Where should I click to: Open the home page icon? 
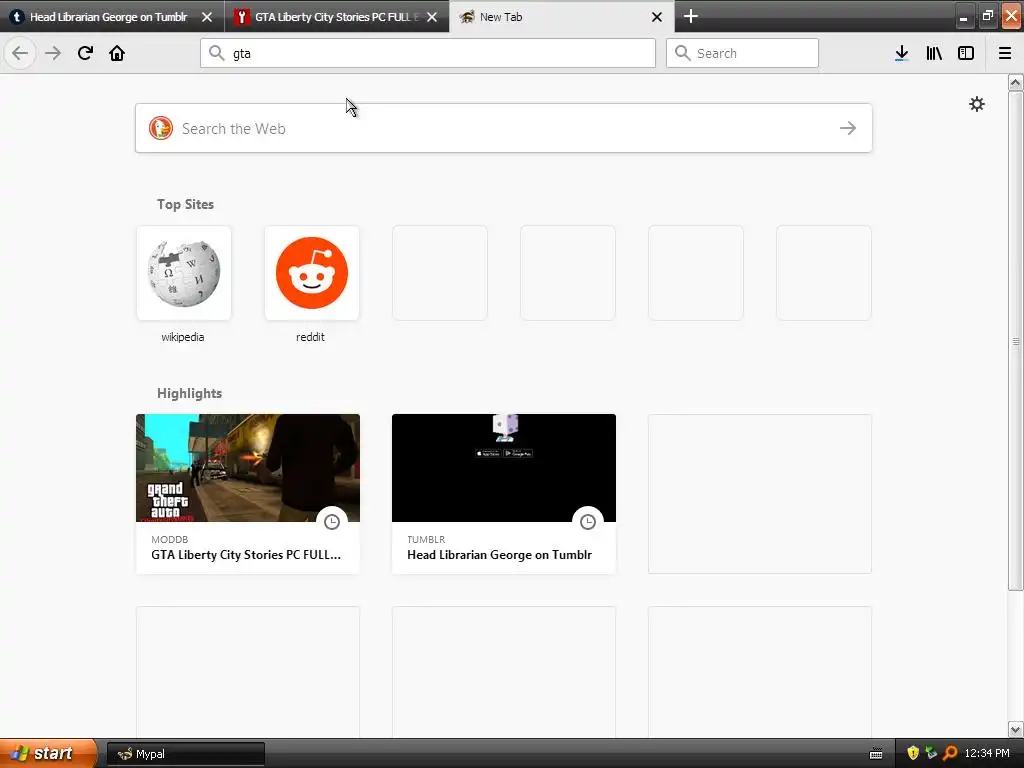(117, 53)
